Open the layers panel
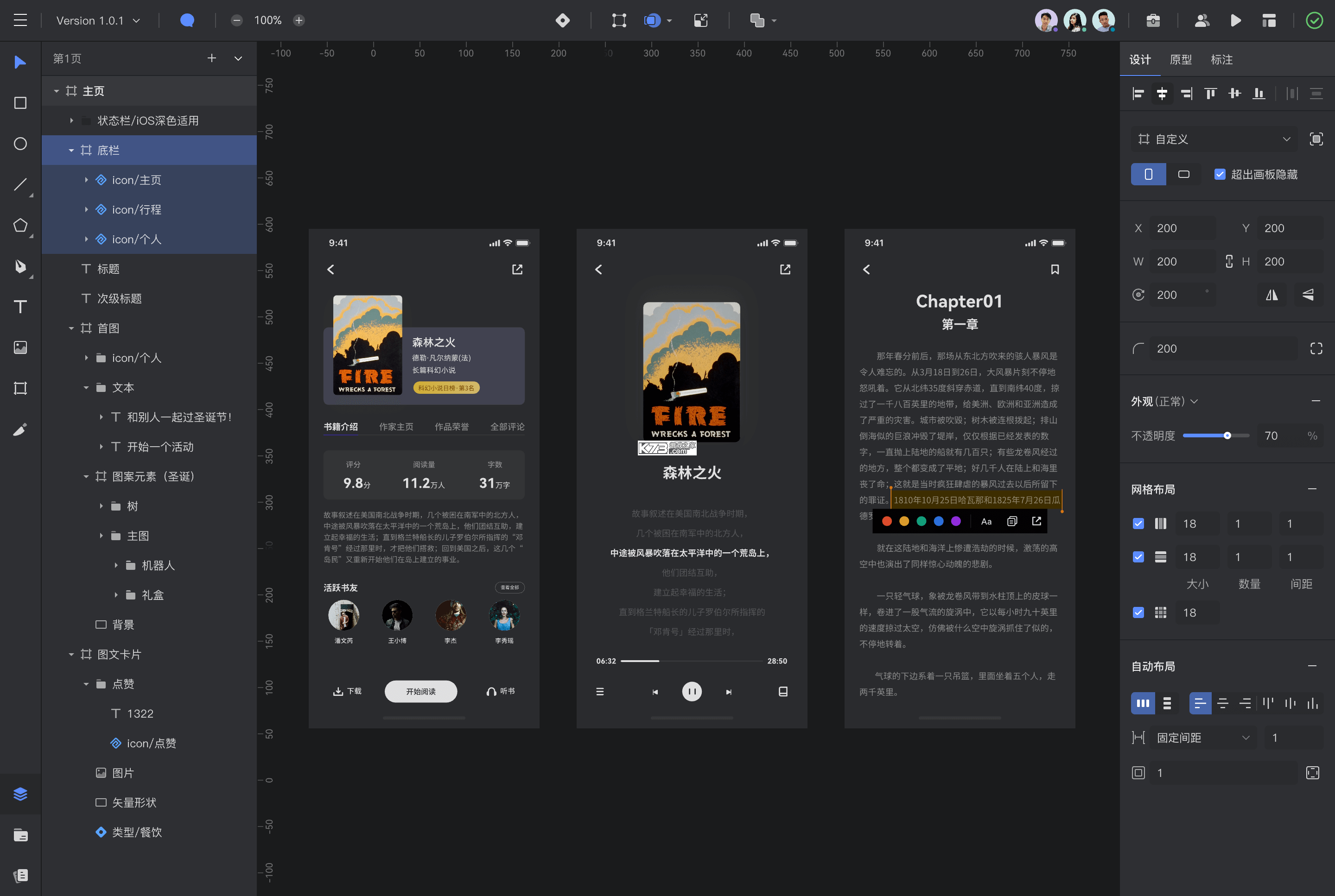The height and width of the screenshot is (896, 1335). (20, 794)
